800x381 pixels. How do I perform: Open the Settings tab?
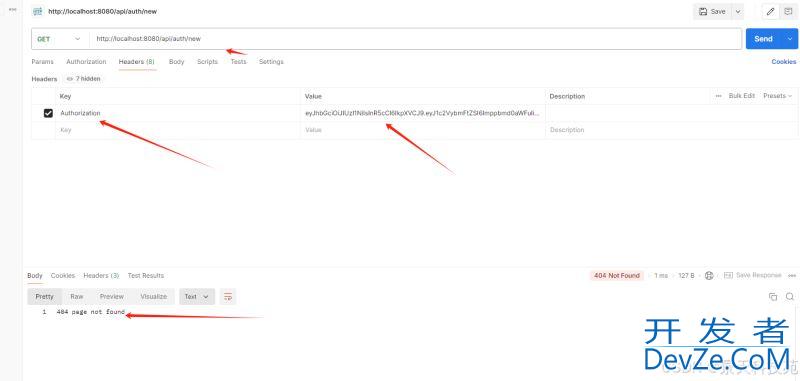tap(271, 62)
